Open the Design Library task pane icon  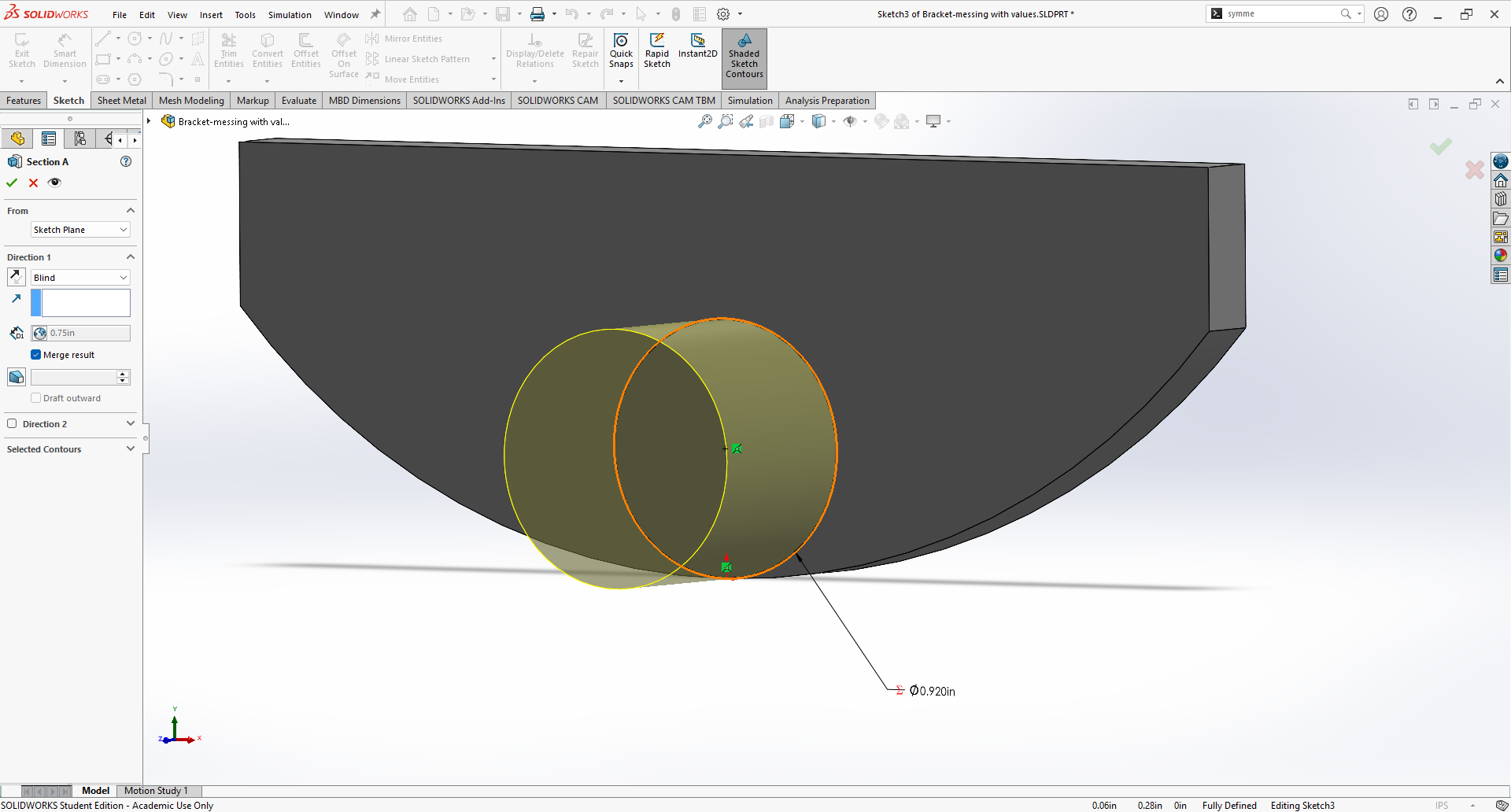point(1501,199)
